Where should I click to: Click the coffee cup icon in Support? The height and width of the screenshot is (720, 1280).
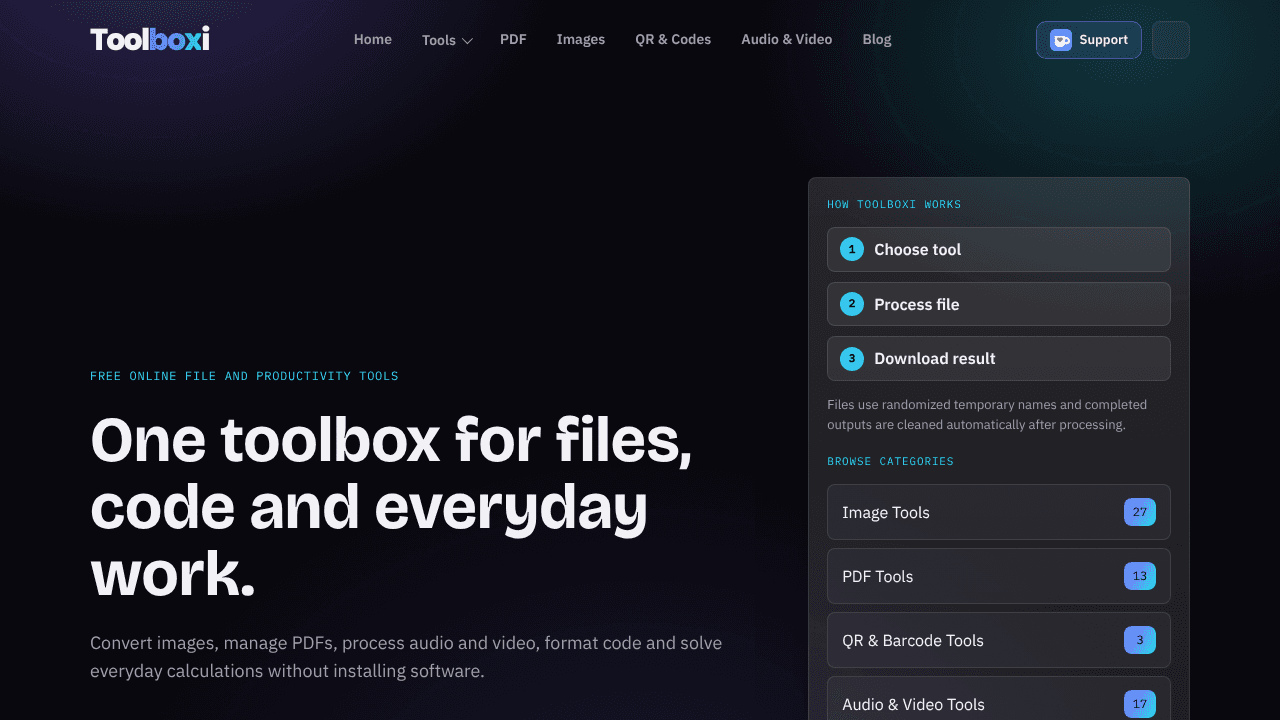click(x=1061, y=40)
